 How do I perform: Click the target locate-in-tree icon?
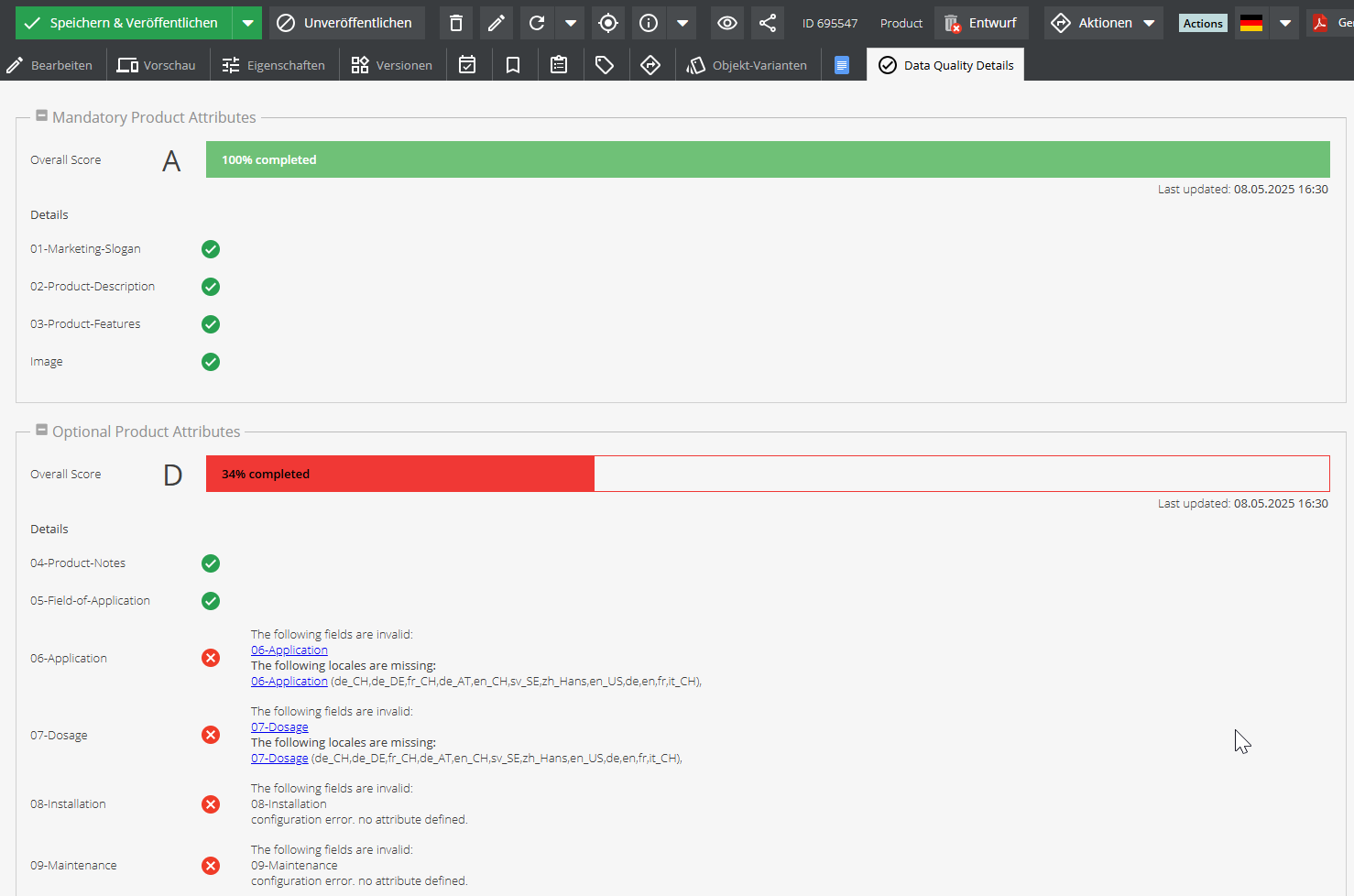(608, 23)
